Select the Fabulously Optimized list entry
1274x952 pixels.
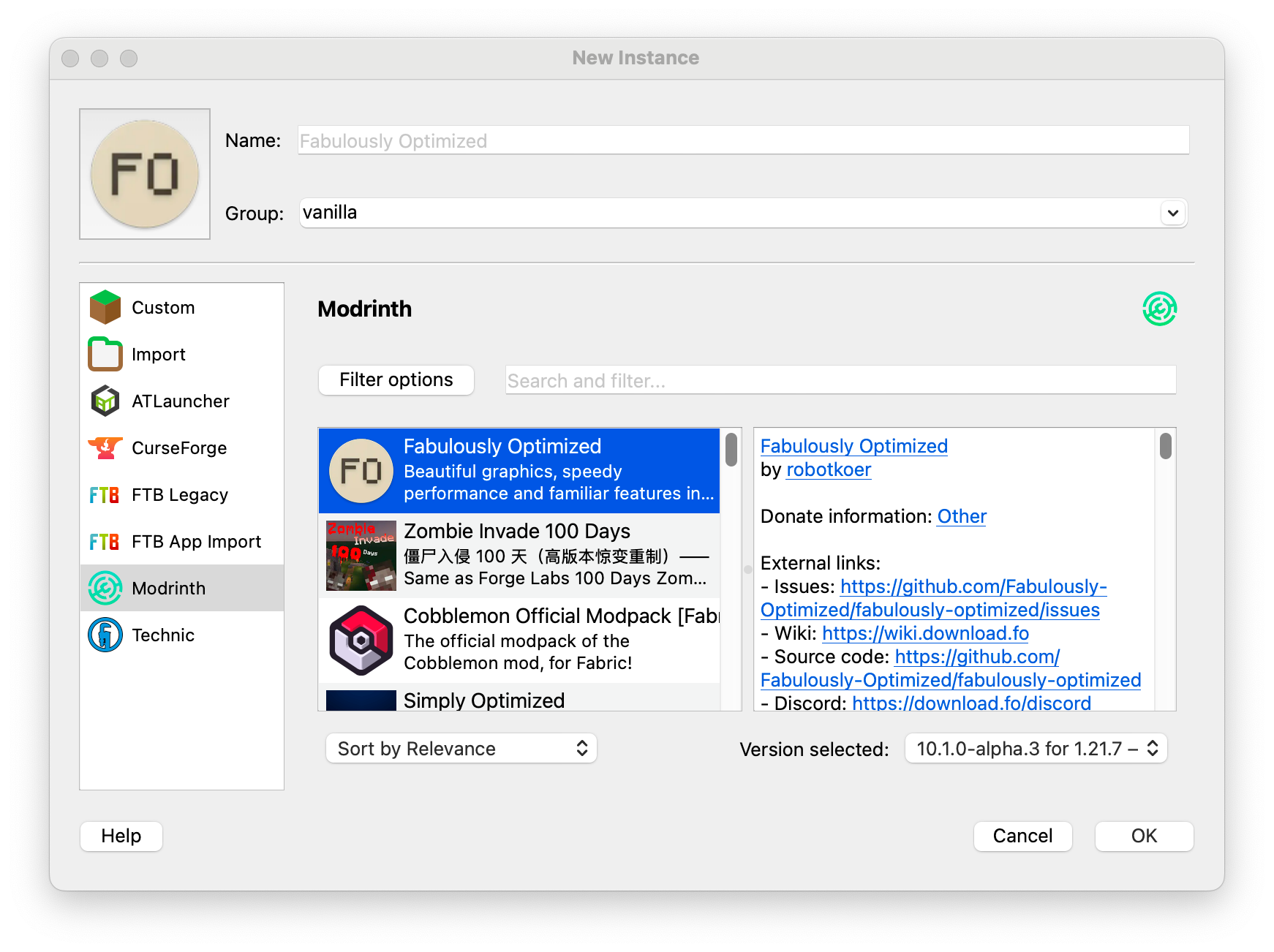[519, 471]
